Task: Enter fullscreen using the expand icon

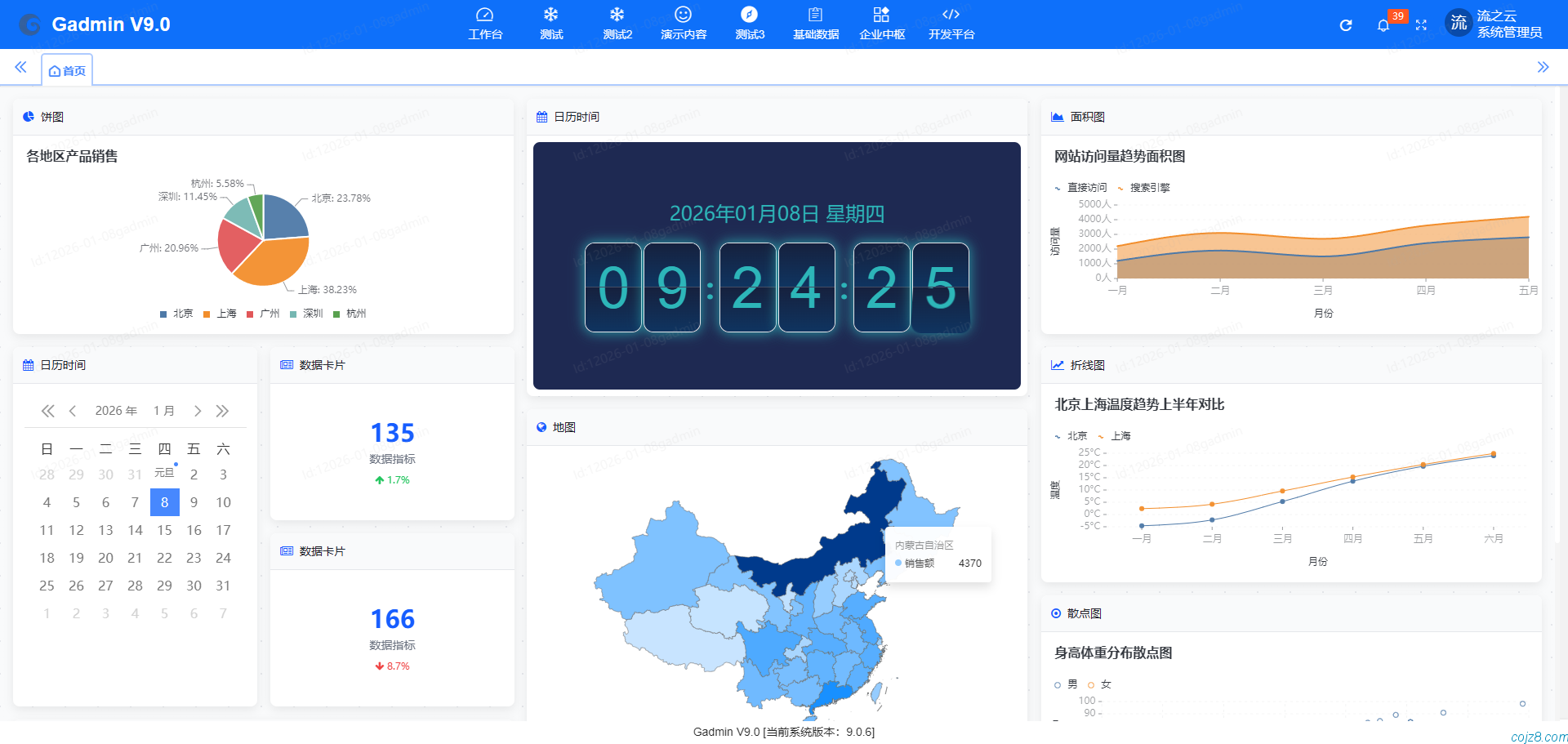Action: pyautogui.click(x=1422, y=25)
